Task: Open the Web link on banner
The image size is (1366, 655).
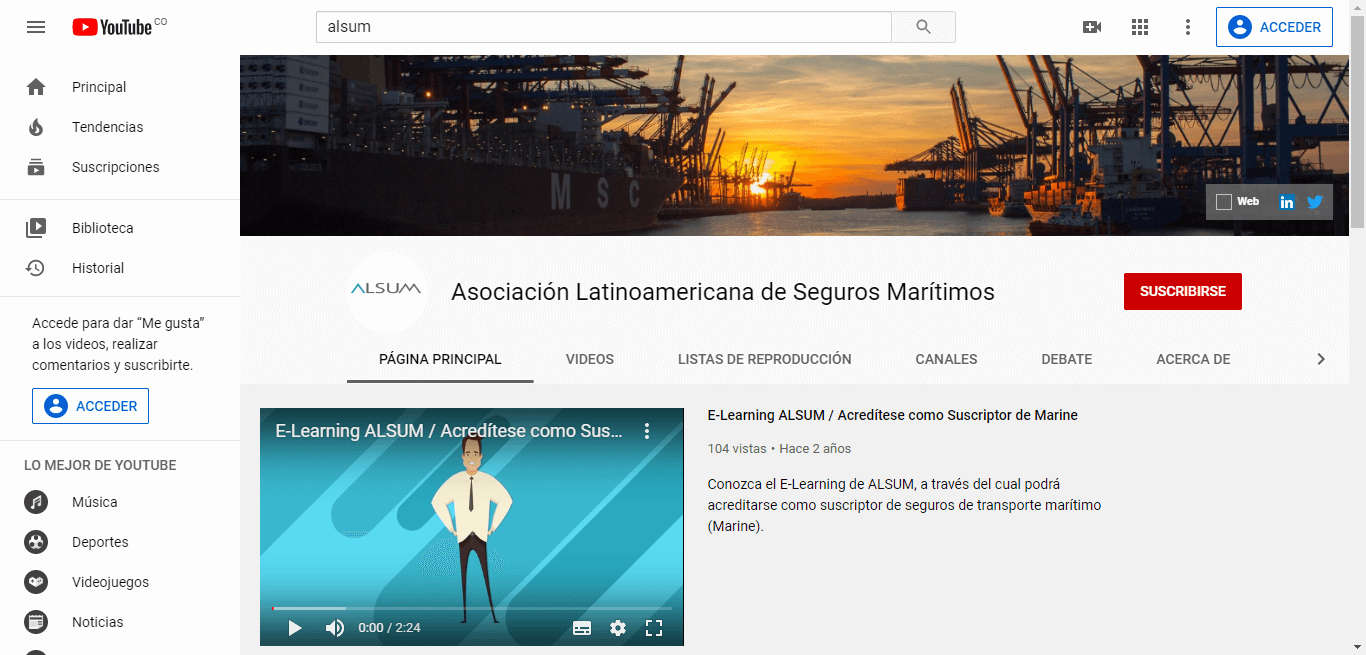Action: pyautogui.click(x=1238, y=202)
